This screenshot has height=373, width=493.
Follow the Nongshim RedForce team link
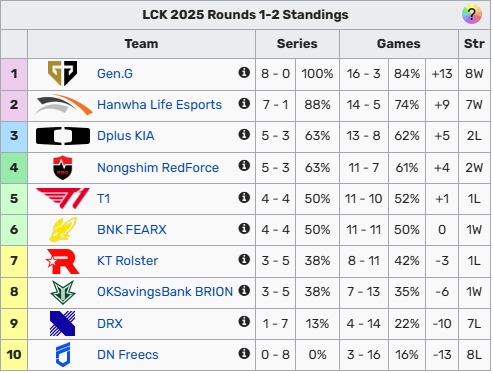[158, 167]
